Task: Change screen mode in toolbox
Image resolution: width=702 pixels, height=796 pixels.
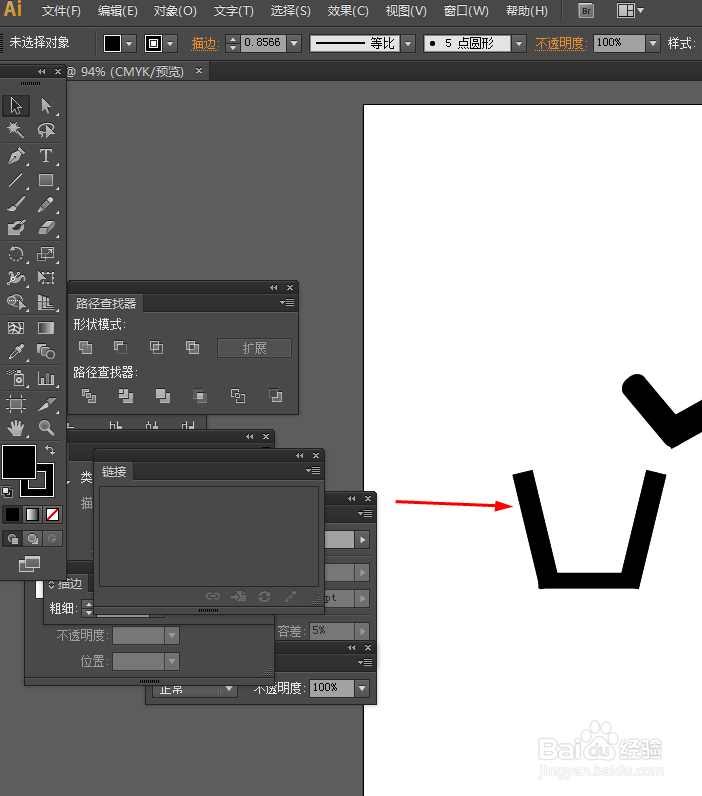Action: tap(29, 564)
